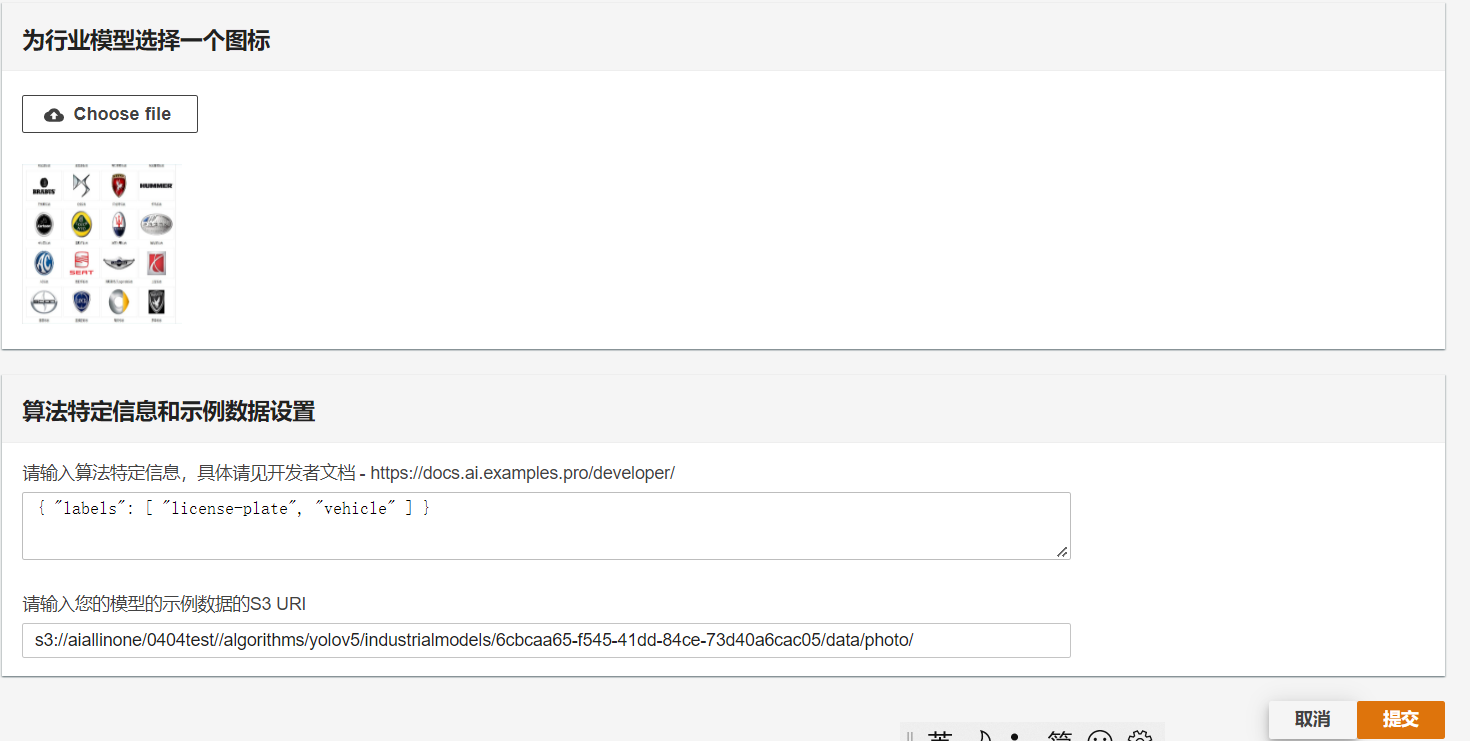The width and height of the screenshot is (1470, 741).
Task: Open the IME emoji smiley panel
Action: point(1099,736)
